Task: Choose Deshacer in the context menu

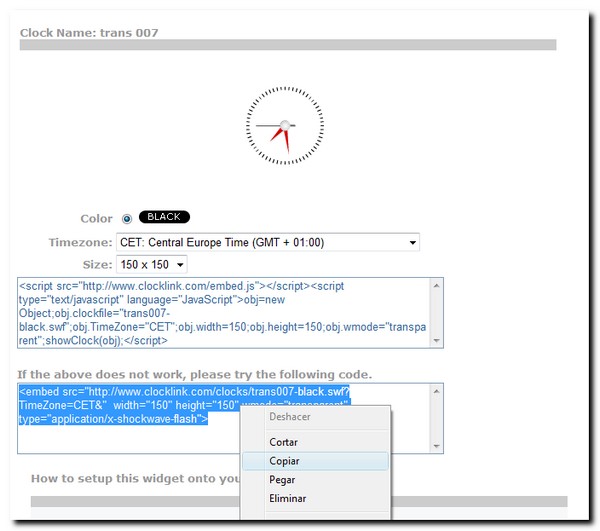Action: pyautogui.click(x=290, y=417)
